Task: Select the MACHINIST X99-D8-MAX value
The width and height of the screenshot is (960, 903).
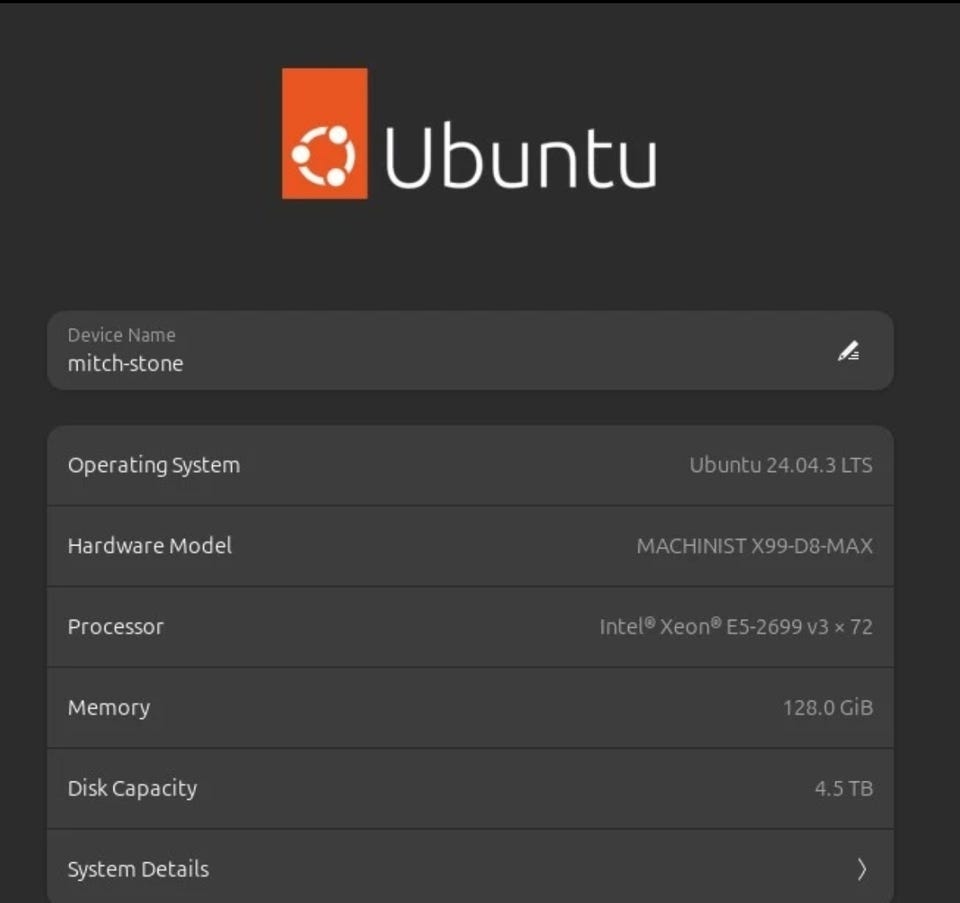Action: pos(754,546)
